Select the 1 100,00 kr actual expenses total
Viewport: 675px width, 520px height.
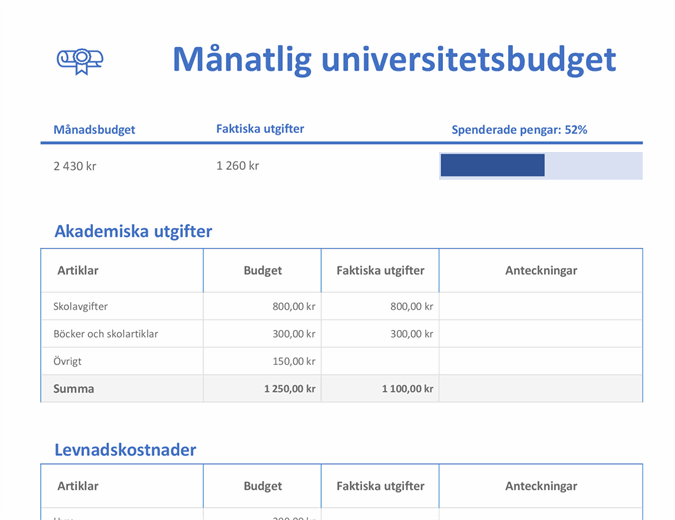(407, 389)
